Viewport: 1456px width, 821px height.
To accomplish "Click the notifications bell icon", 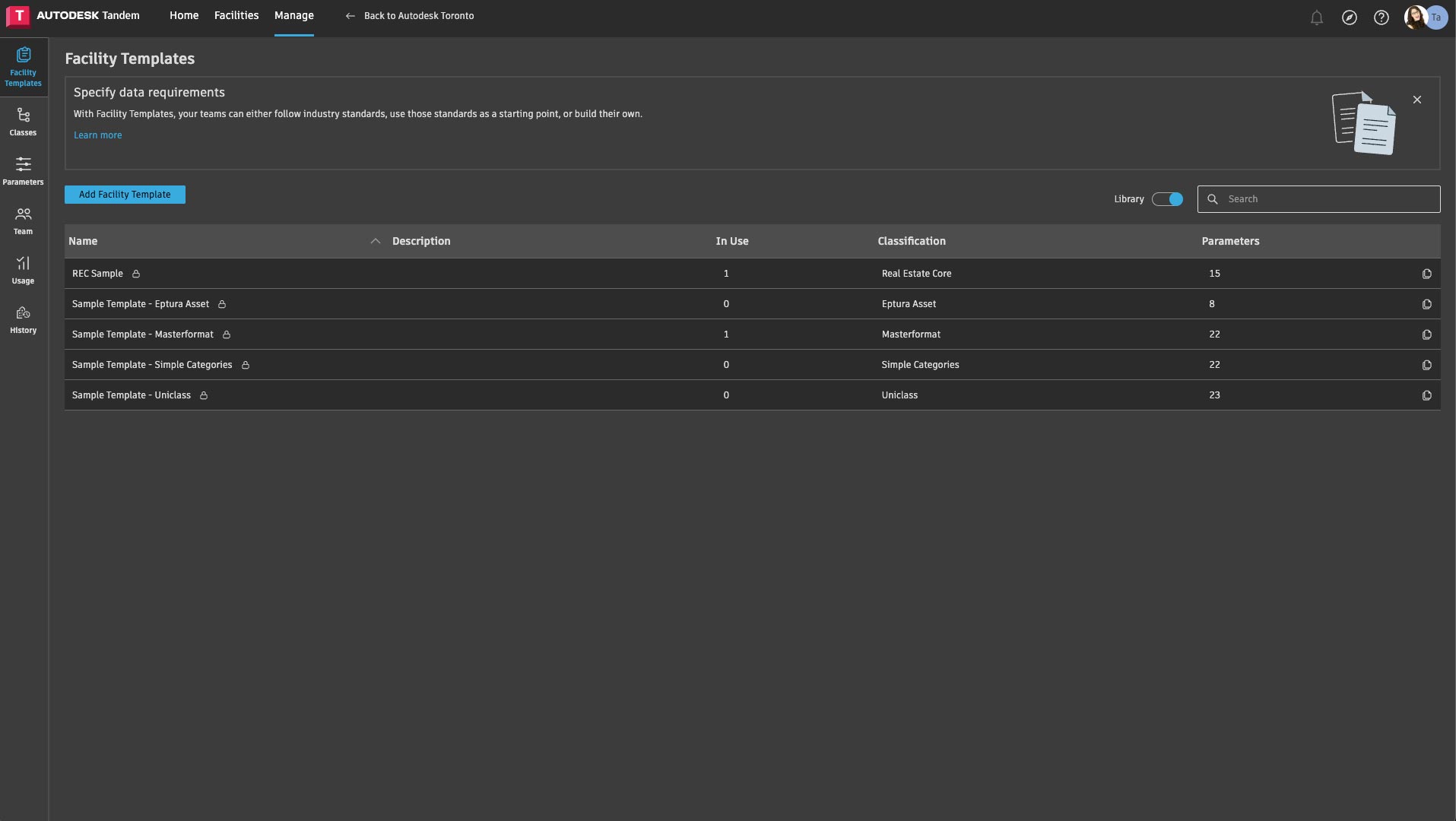I will (x=1317, y=17).
